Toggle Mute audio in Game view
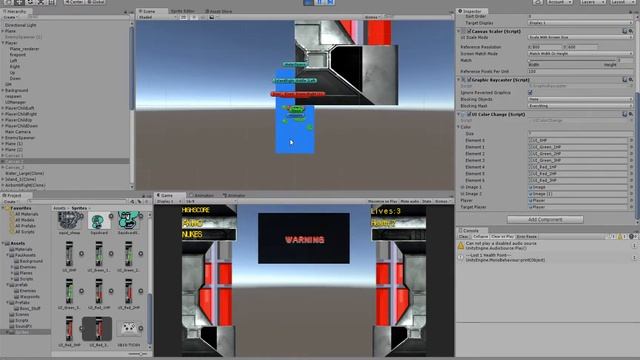Screen dimensions: 640x360 [409, 202]
